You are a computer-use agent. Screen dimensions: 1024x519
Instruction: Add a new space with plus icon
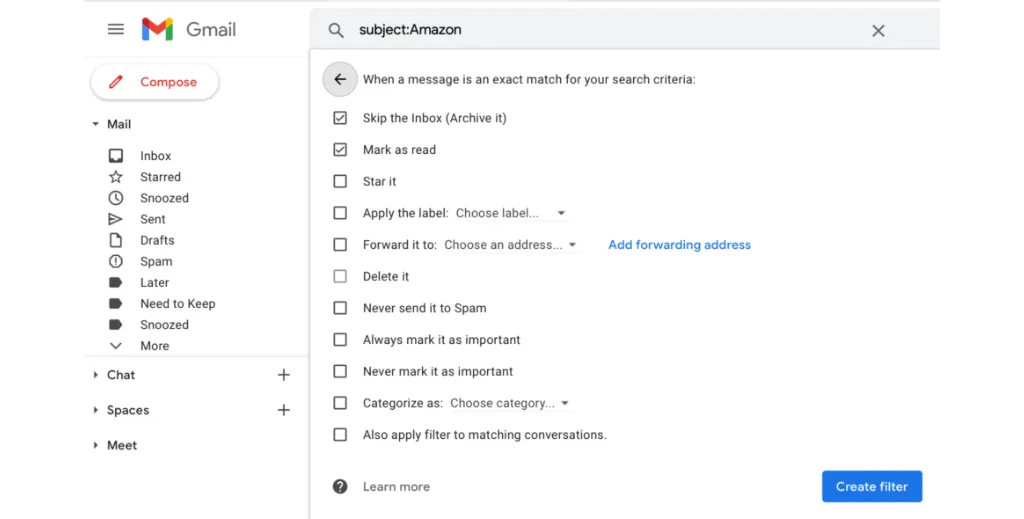pyautogui.click(x=283, y=410)
